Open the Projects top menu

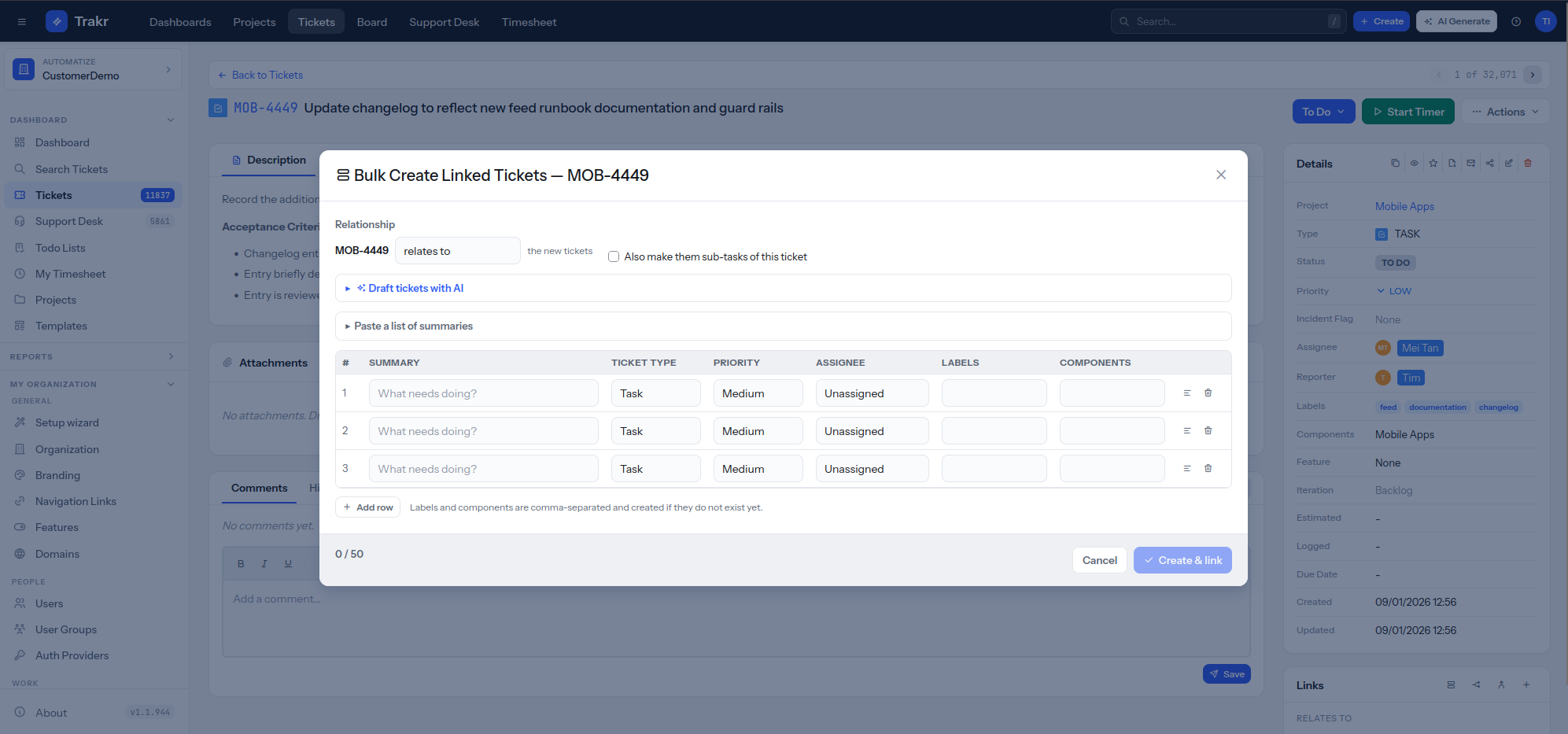[254, 22]
